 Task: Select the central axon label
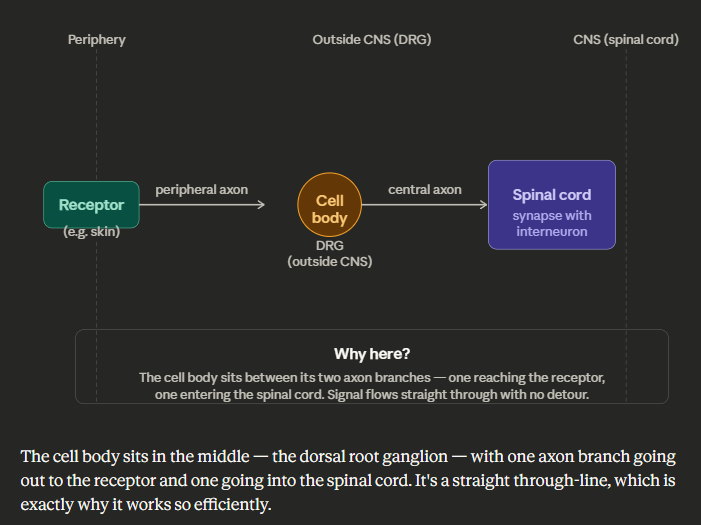click(x=425, y=189)
